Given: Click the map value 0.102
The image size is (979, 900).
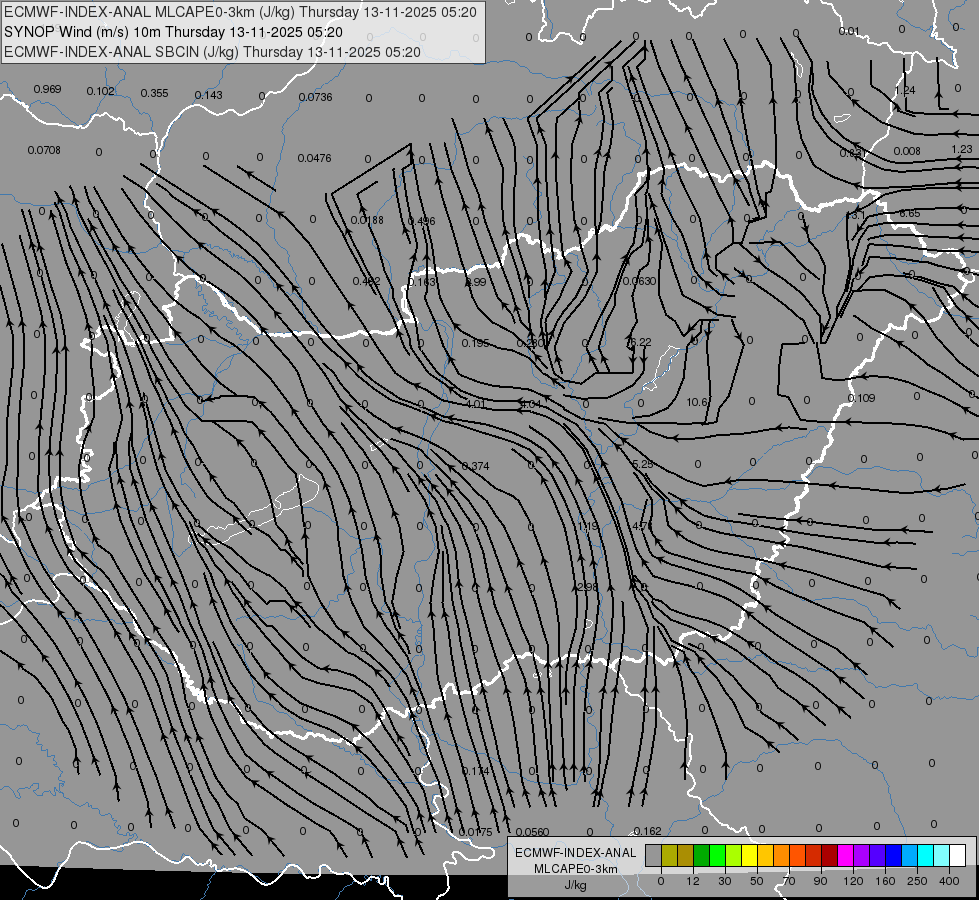Looking at the screenshot, I should [101, 91].
